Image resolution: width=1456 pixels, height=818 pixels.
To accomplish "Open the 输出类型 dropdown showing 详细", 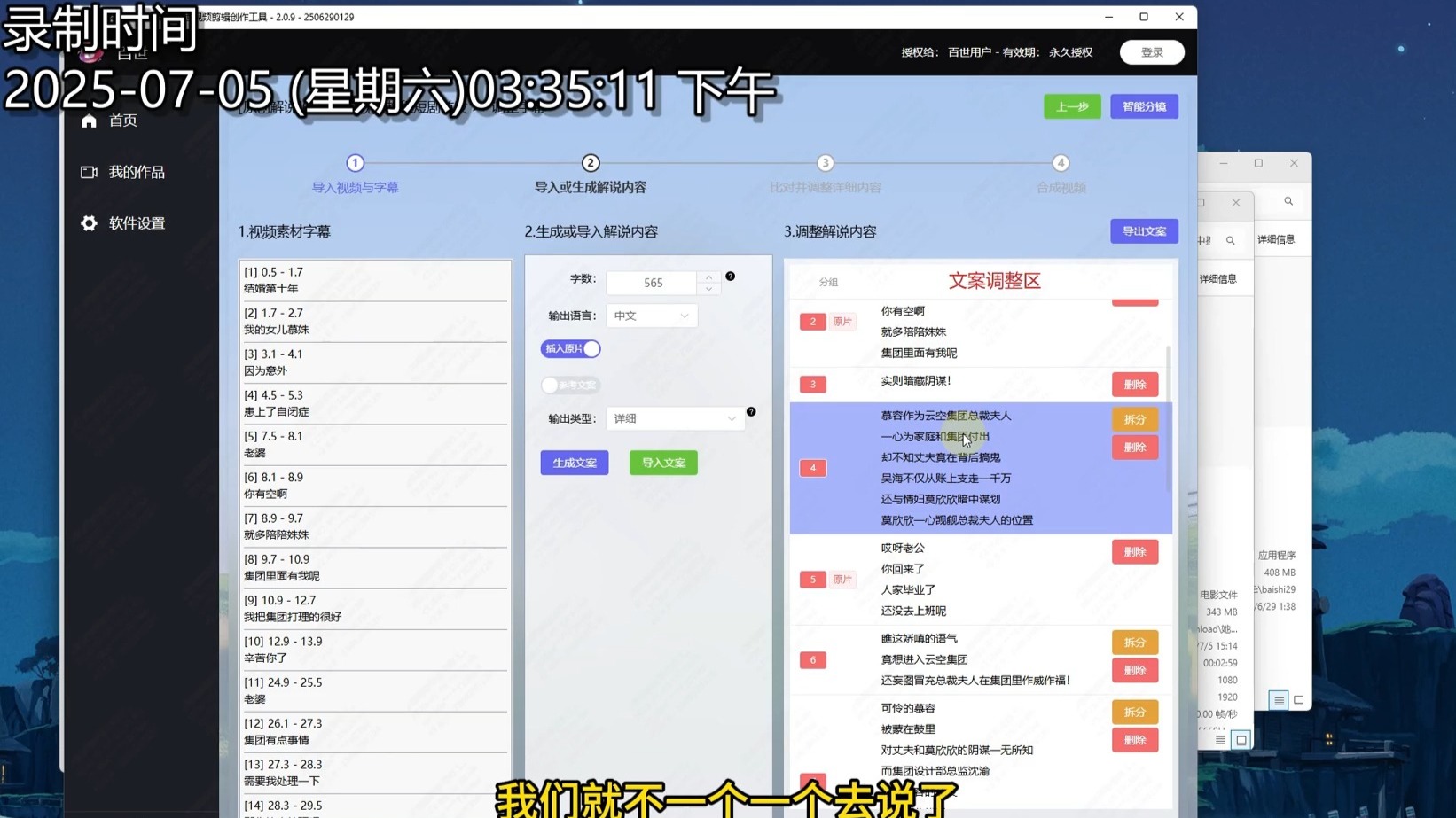I will 676,417.
